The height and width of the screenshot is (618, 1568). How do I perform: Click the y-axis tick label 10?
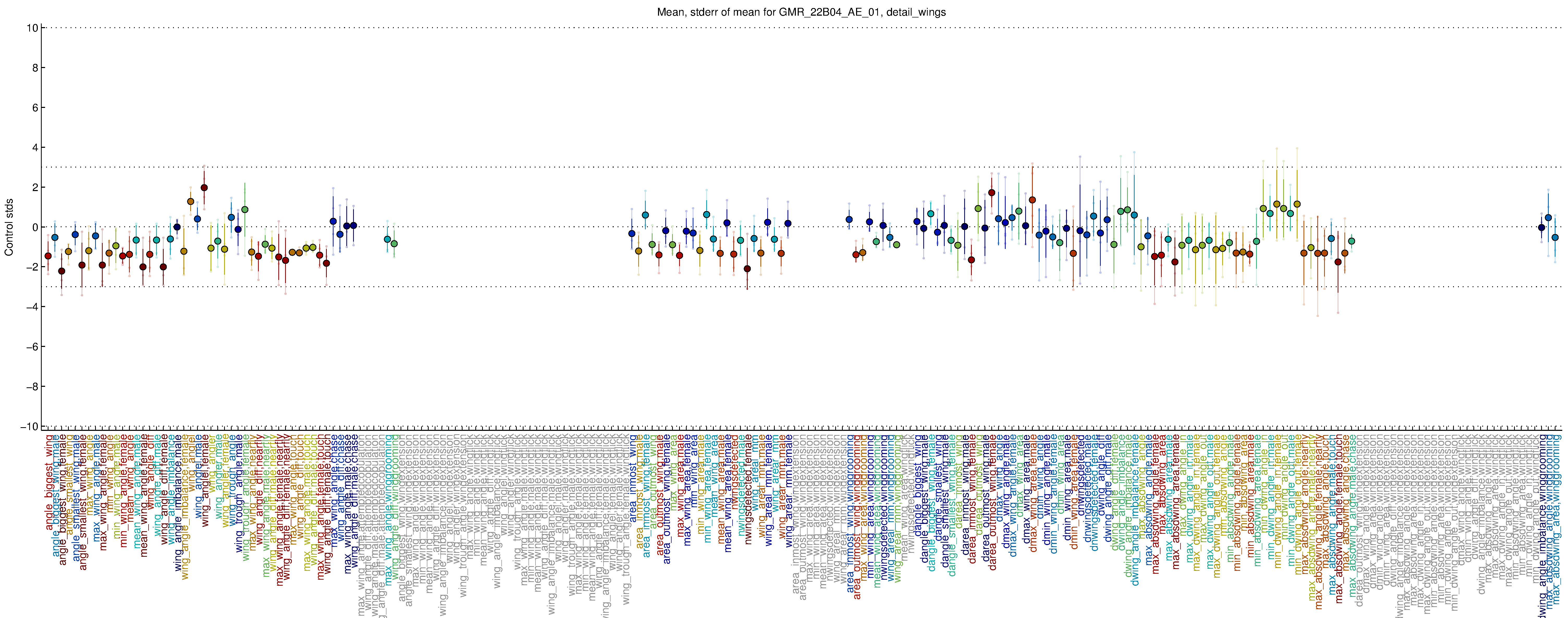[32, 28]
